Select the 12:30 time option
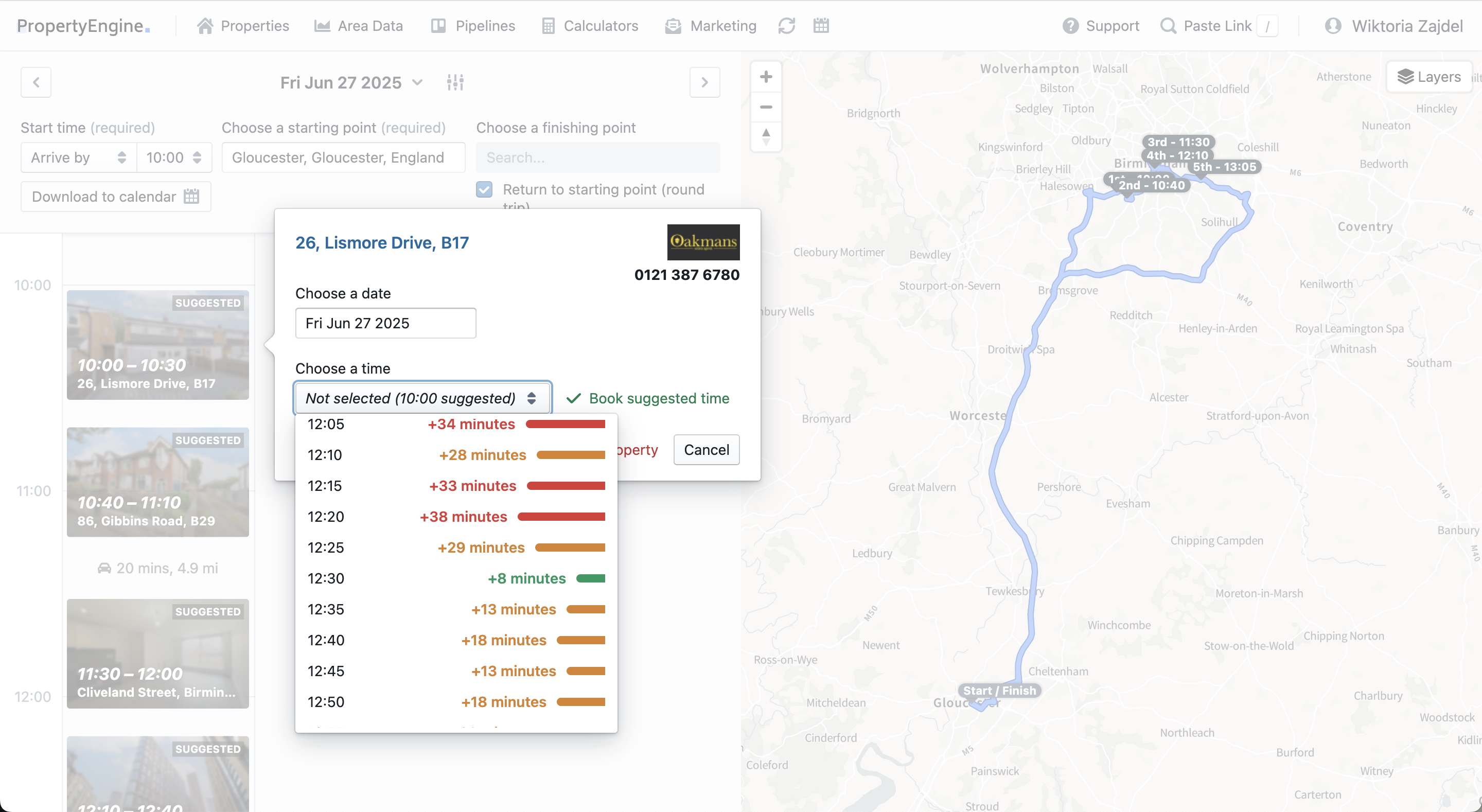This screenshot has height=812, width=1482. click(455, 578)
